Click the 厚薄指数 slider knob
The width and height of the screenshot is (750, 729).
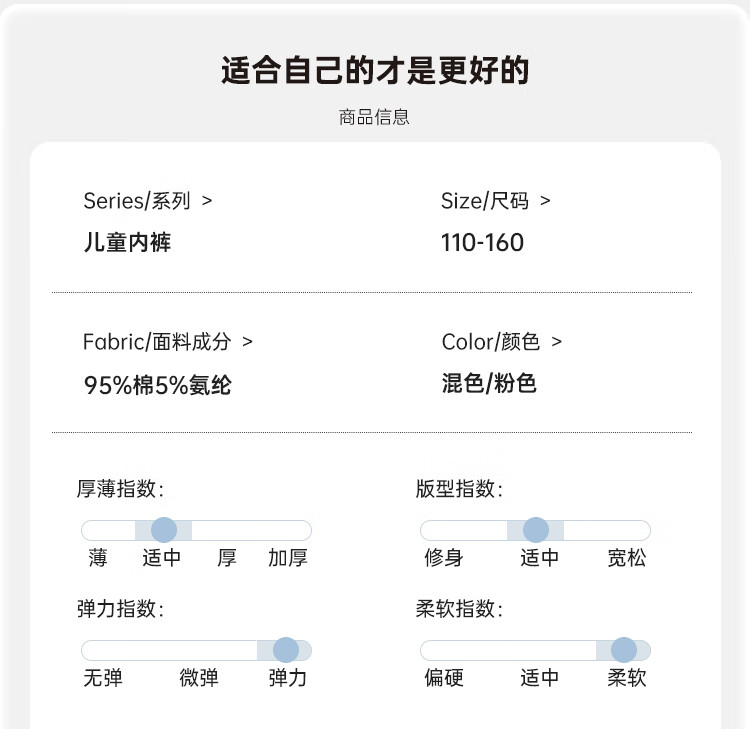click(164, 530)
